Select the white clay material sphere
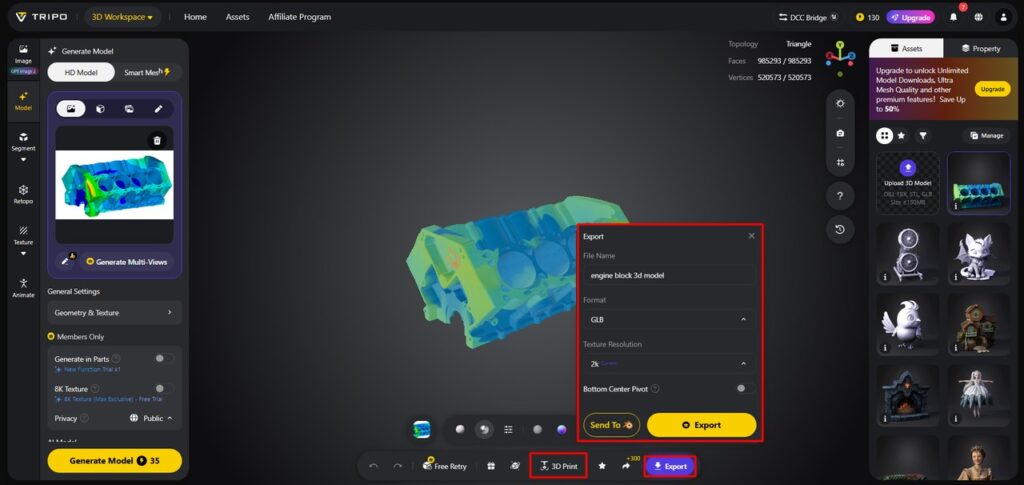Screen dimensions: 1024x485 point(460,429)
